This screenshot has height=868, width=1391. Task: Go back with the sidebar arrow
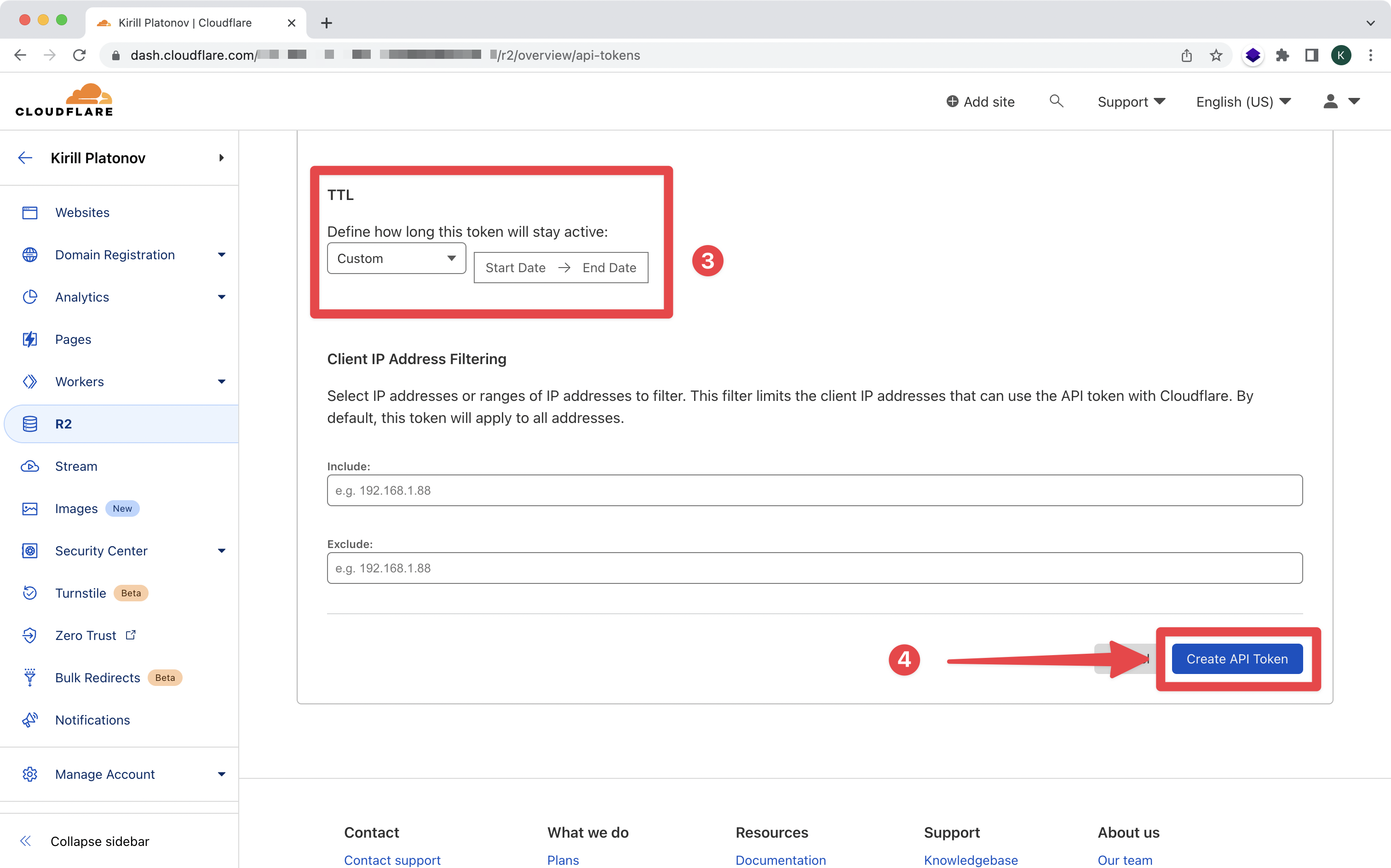tap(25, 158)
